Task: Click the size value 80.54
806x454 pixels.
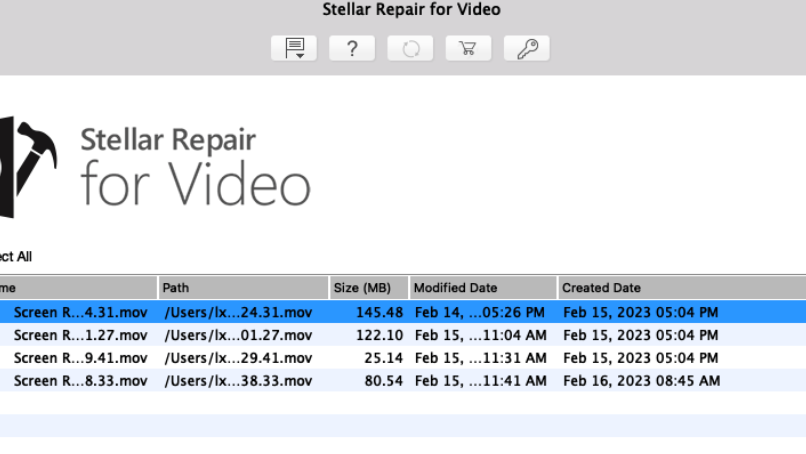Action: pos(383,380)
